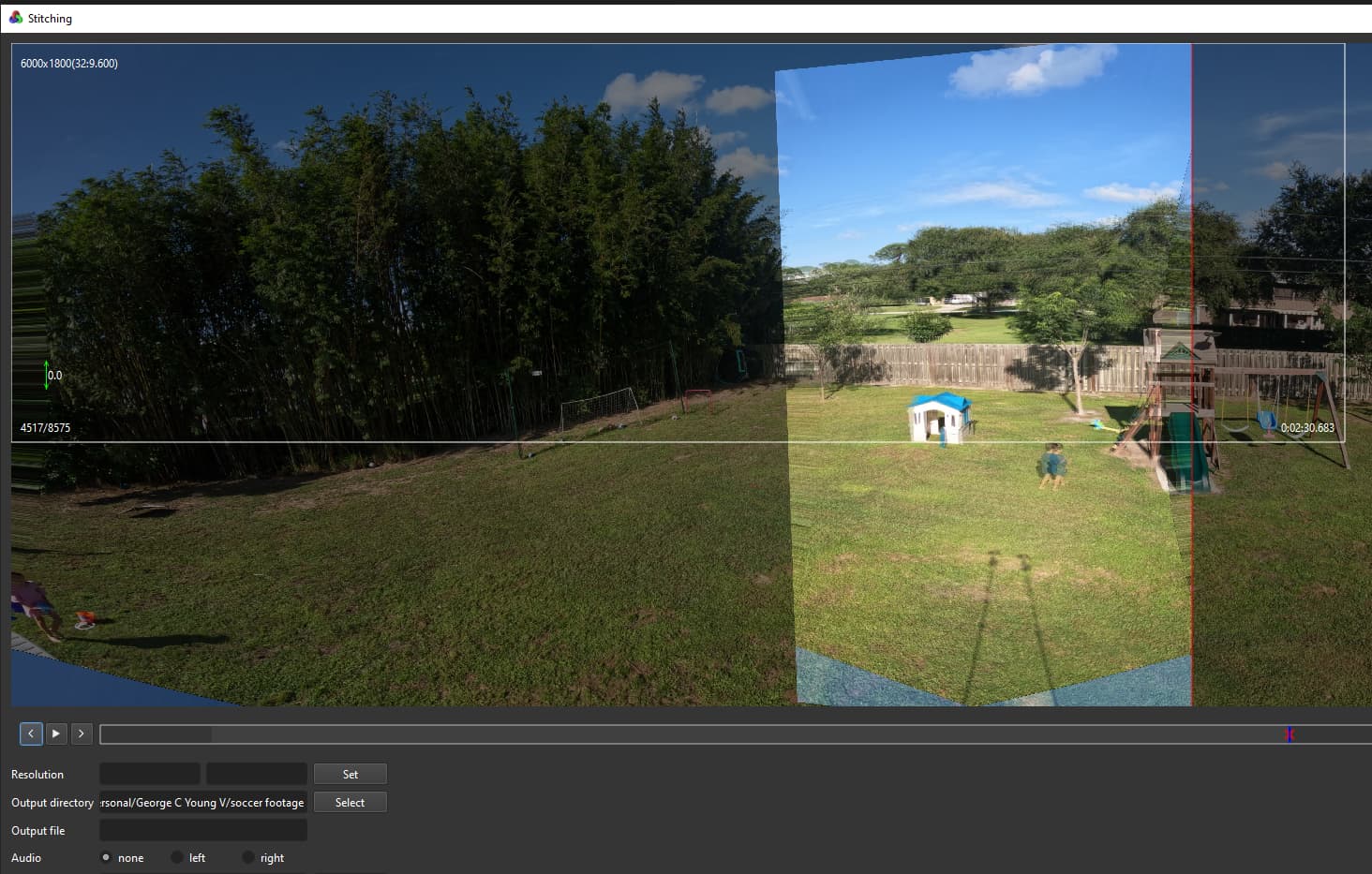1372x874 pixels.
Task: Click the Output directory path field
Action: point(202,802)
